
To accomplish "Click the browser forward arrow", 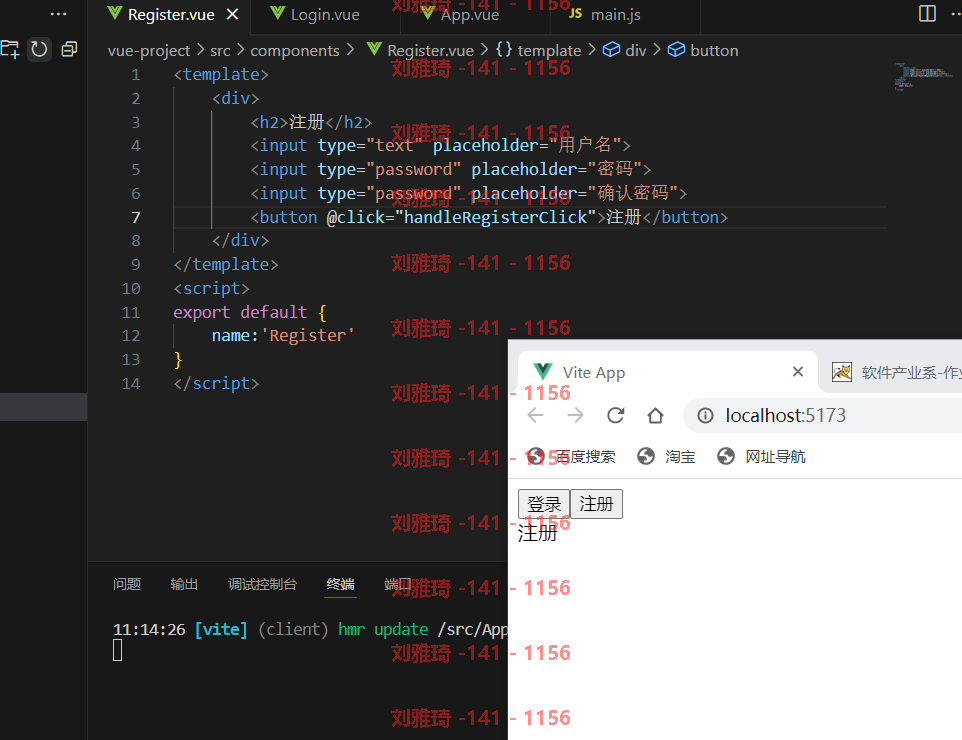I will click(x=575, y=415).
